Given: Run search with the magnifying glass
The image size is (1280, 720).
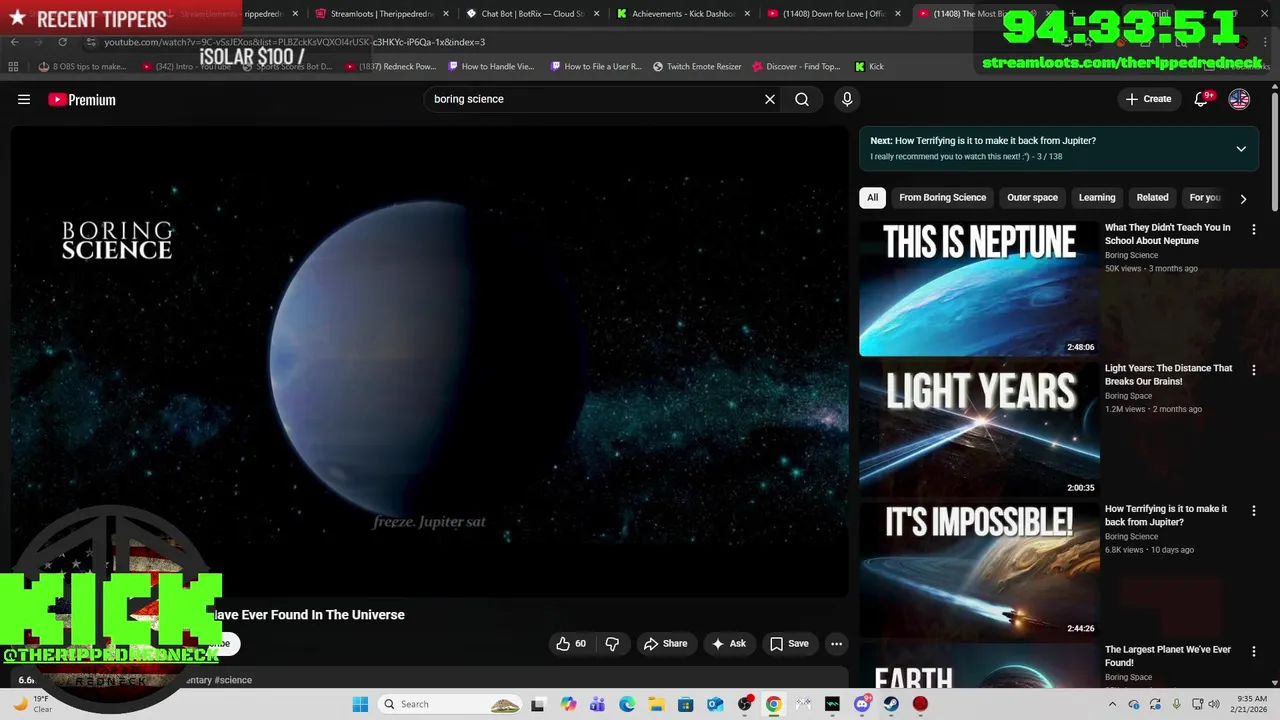Looking at the screenshot, I should [802, 99].
